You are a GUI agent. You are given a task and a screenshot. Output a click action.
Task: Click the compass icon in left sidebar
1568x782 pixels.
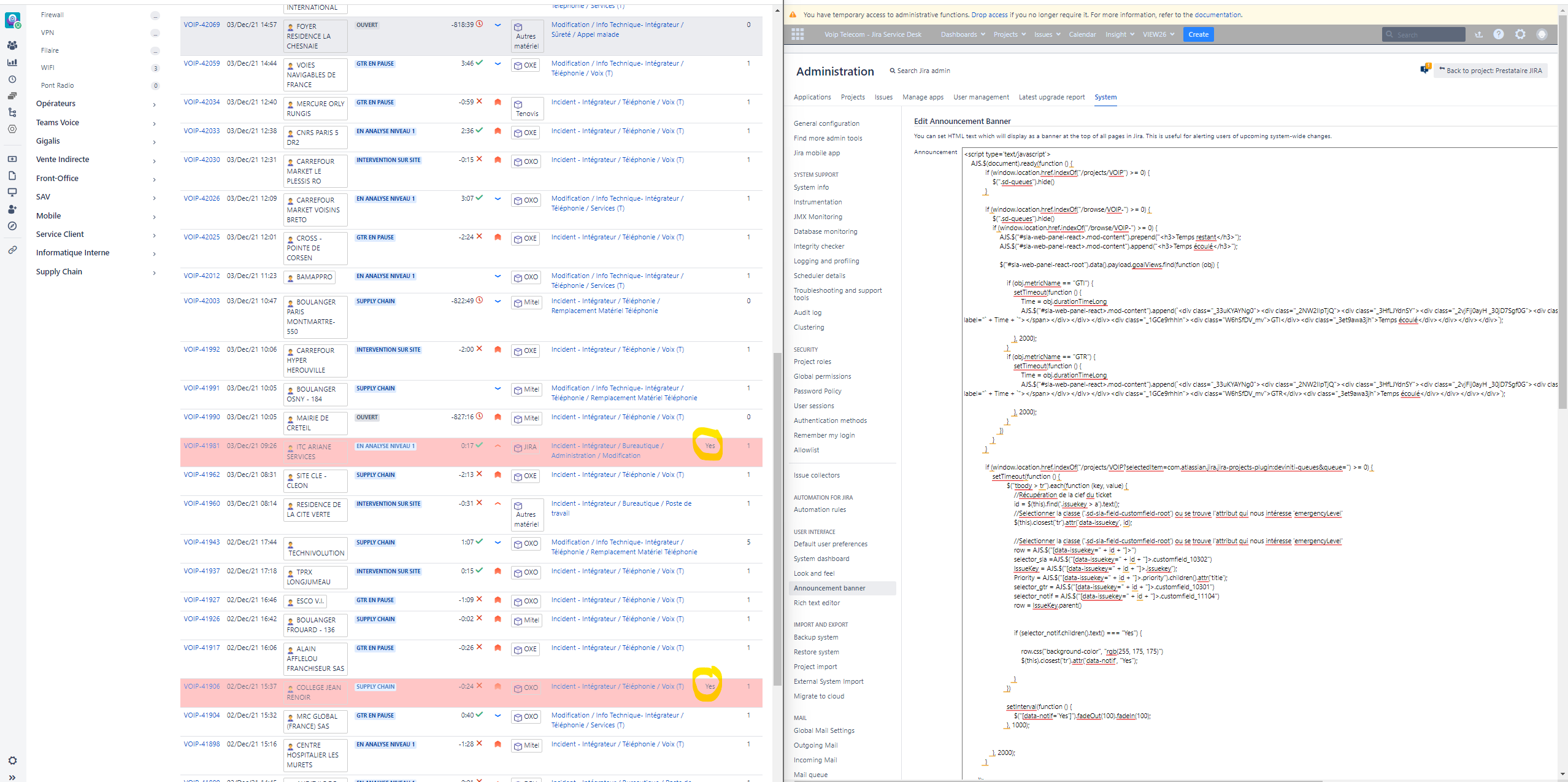click(12, 226)
